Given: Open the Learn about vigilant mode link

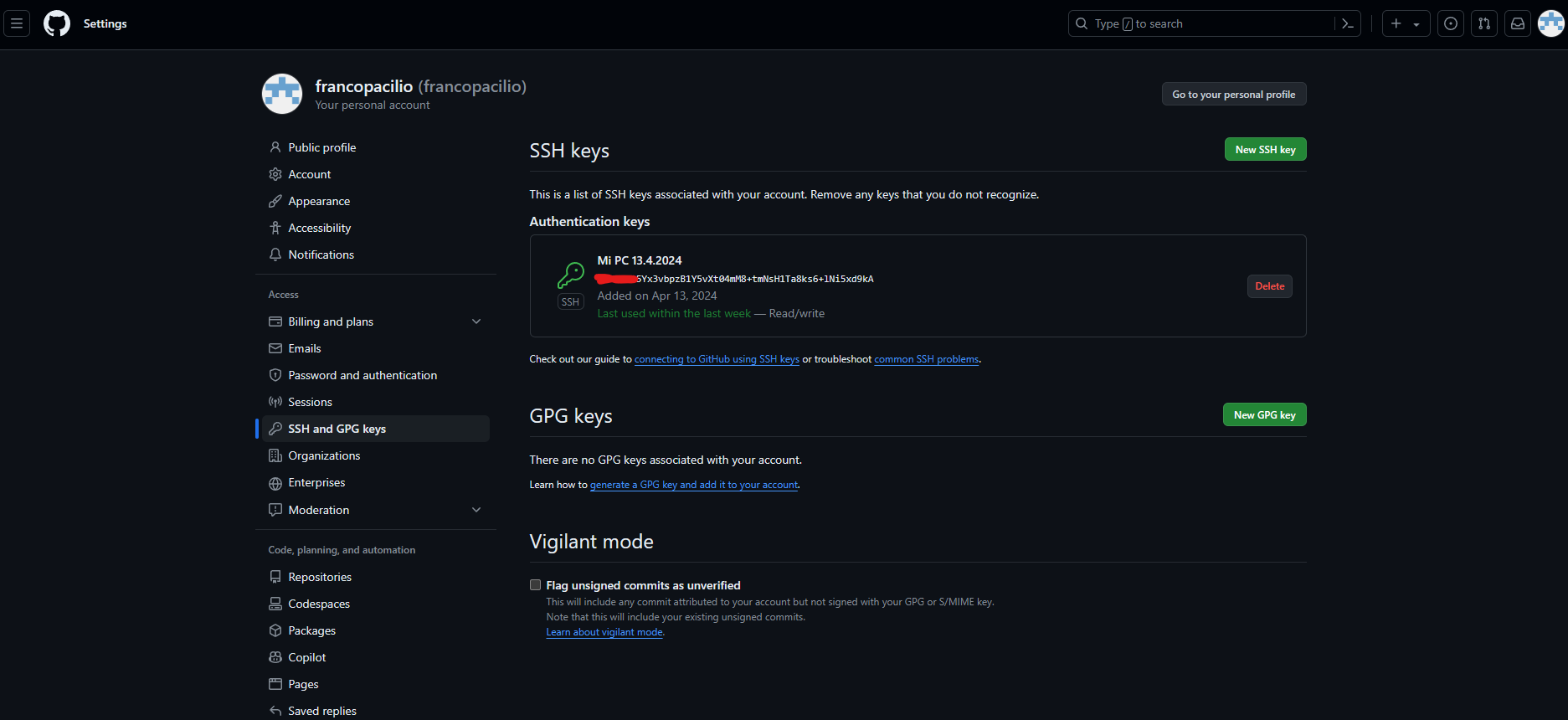Looking at the screenshot, I should coord(604,632).
